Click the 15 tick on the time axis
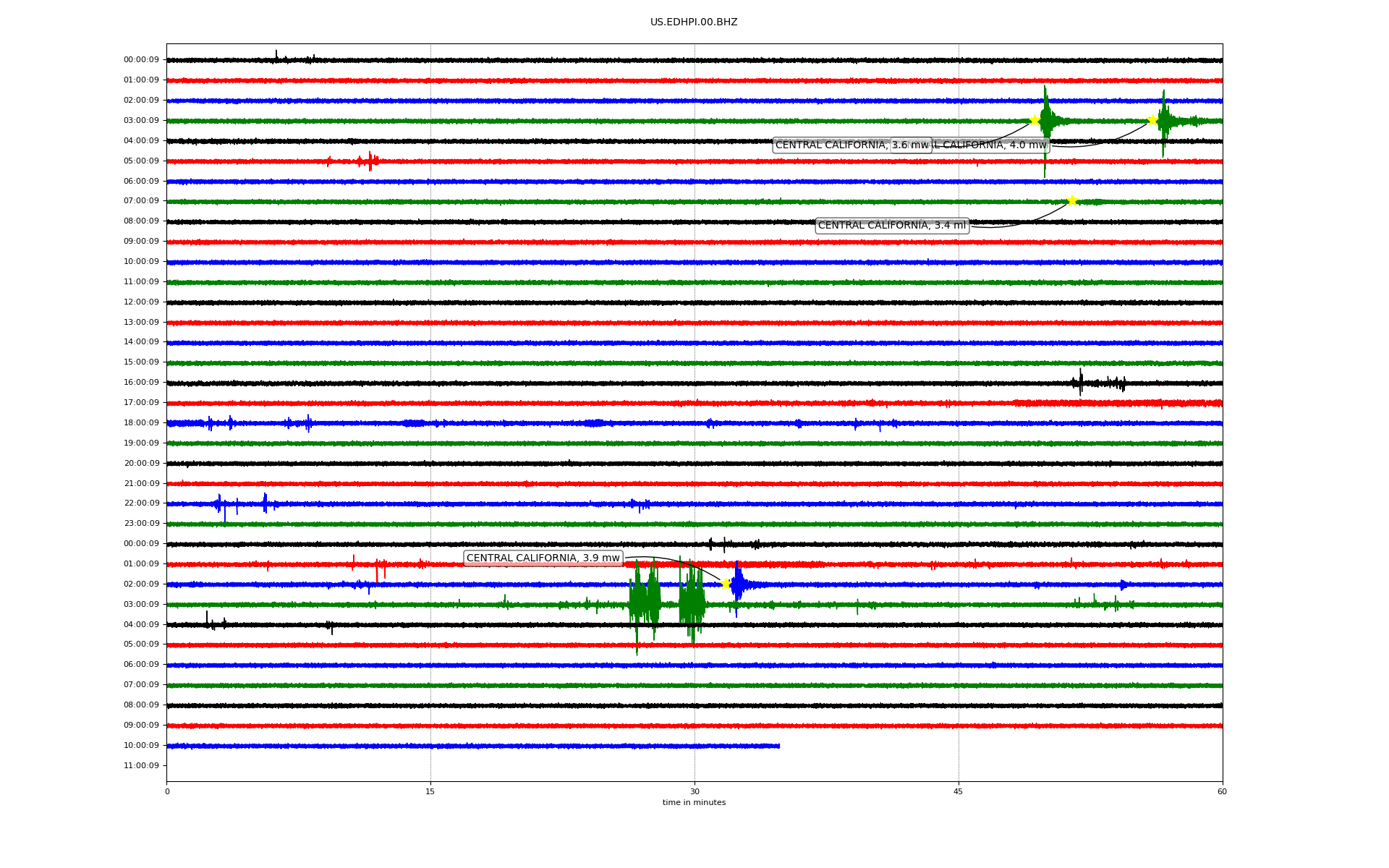 [x=430, y=791]
